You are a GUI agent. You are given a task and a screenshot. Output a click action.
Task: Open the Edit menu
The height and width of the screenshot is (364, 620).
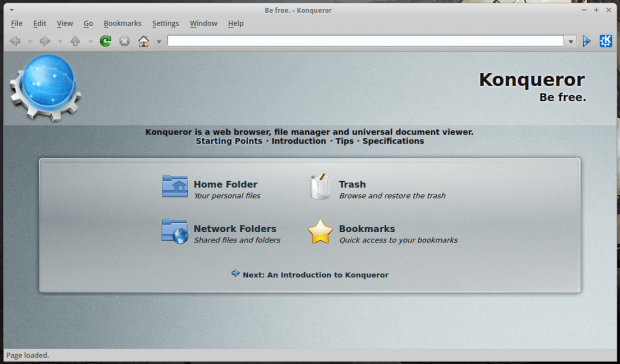click(40, 24)
